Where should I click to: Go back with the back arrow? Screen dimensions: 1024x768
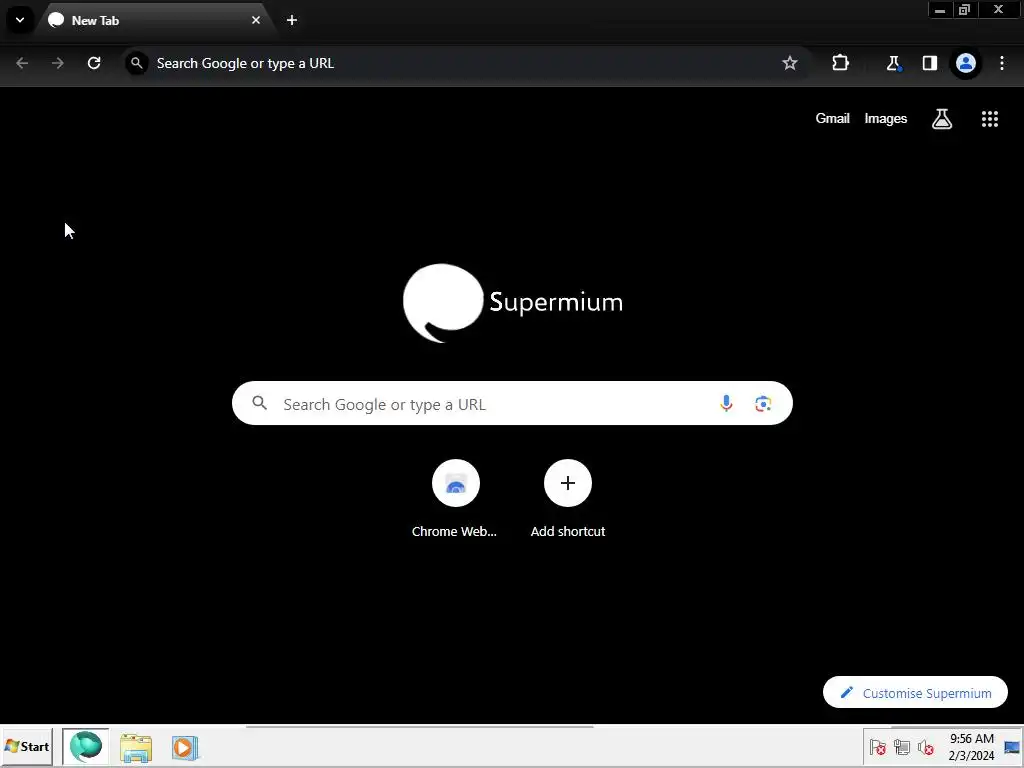point(22,63)
